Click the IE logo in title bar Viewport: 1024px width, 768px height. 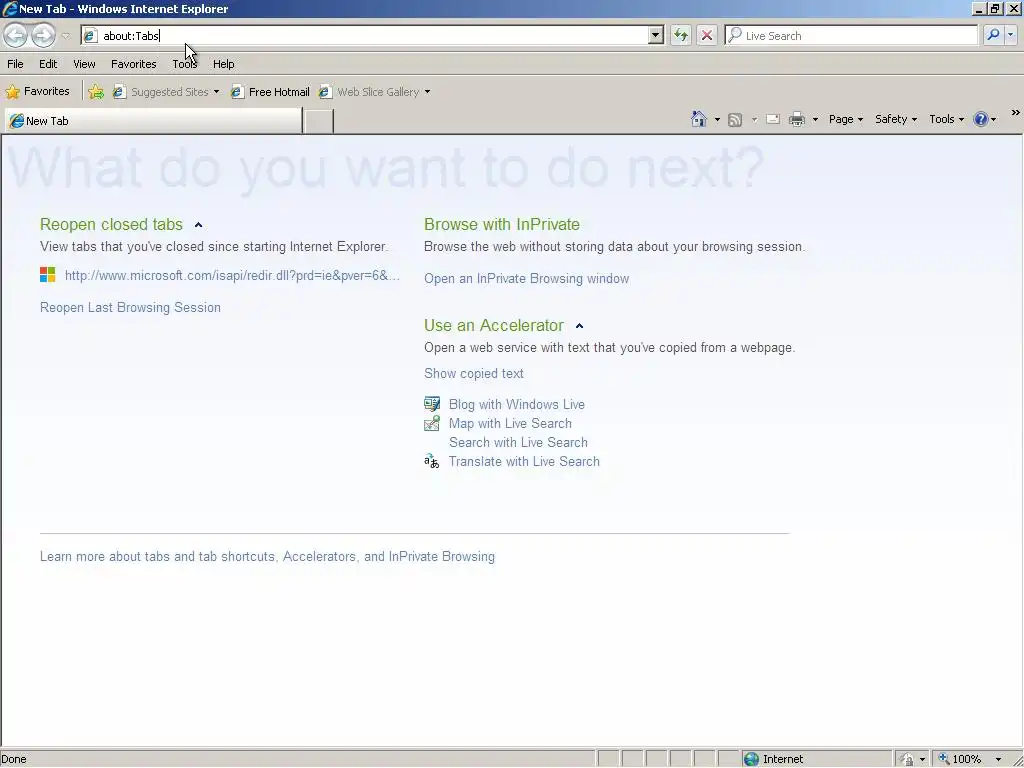10,8
